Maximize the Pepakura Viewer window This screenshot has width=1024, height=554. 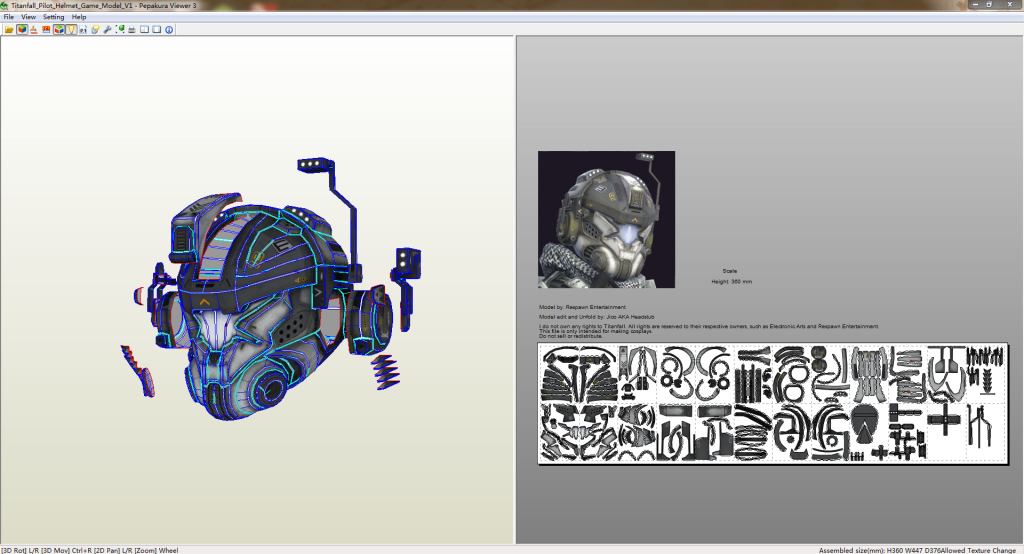989,5
